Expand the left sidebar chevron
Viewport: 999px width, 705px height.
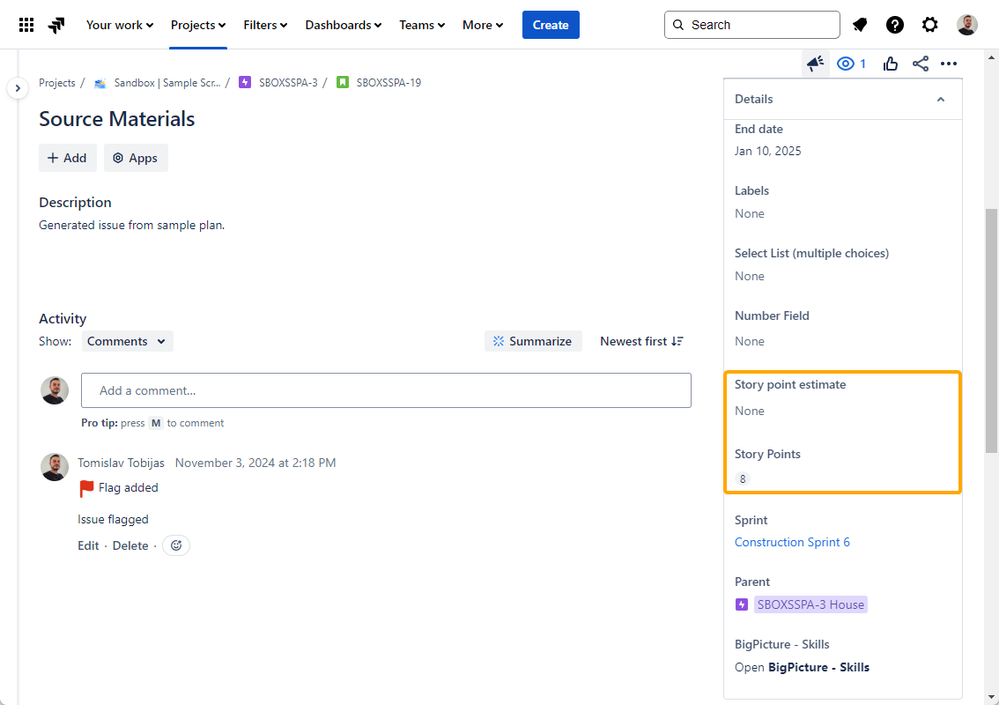(x=18, y=88)
